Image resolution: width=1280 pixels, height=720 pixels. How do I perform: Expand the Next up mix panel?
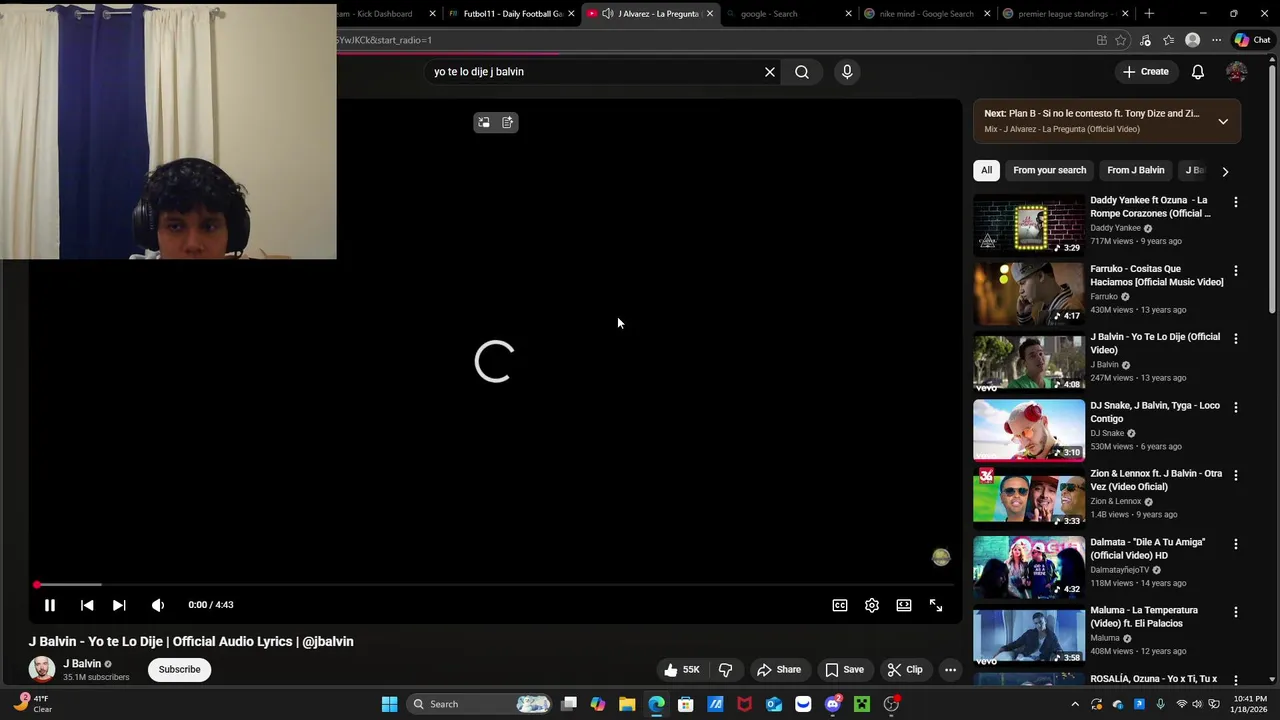[1223, 121]
